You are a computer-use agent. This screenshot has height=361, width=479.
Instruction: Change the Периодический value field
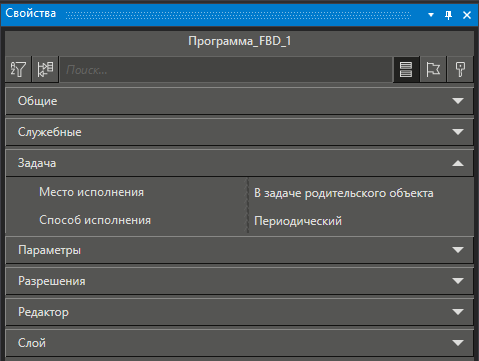coord(361,221)
